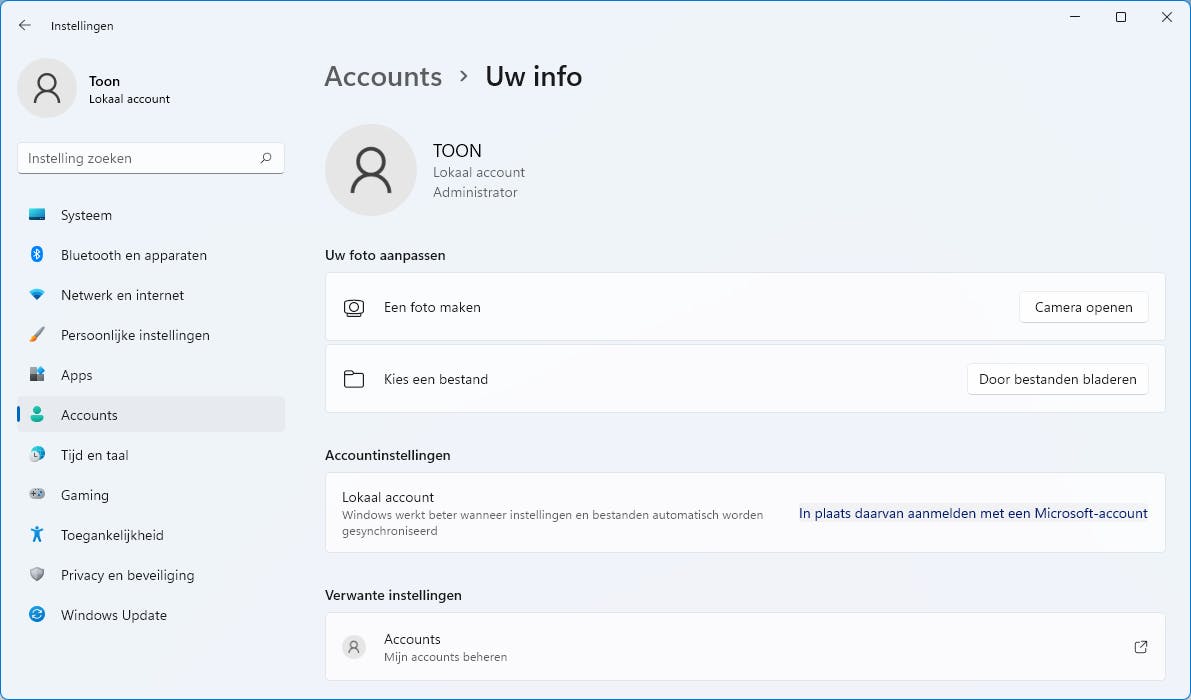
Task: Select the Netwerk en internet wifi icon
Action: 37,295
